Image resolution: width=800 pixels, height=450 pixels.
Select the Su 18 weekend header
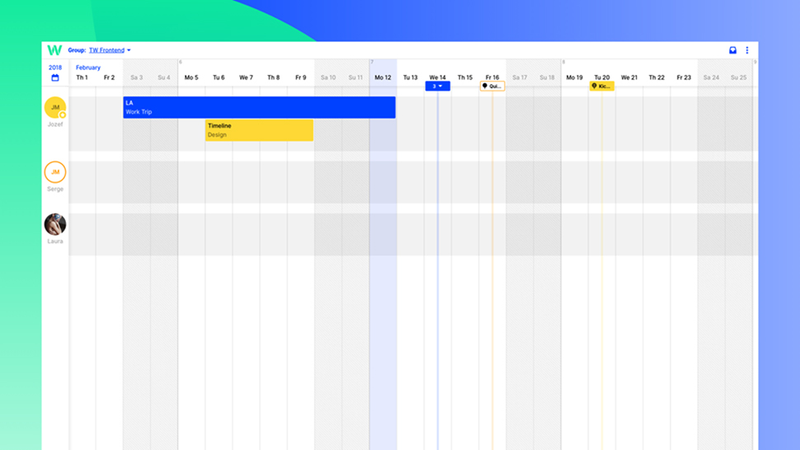pyautogui.click(x=547, y=78)
